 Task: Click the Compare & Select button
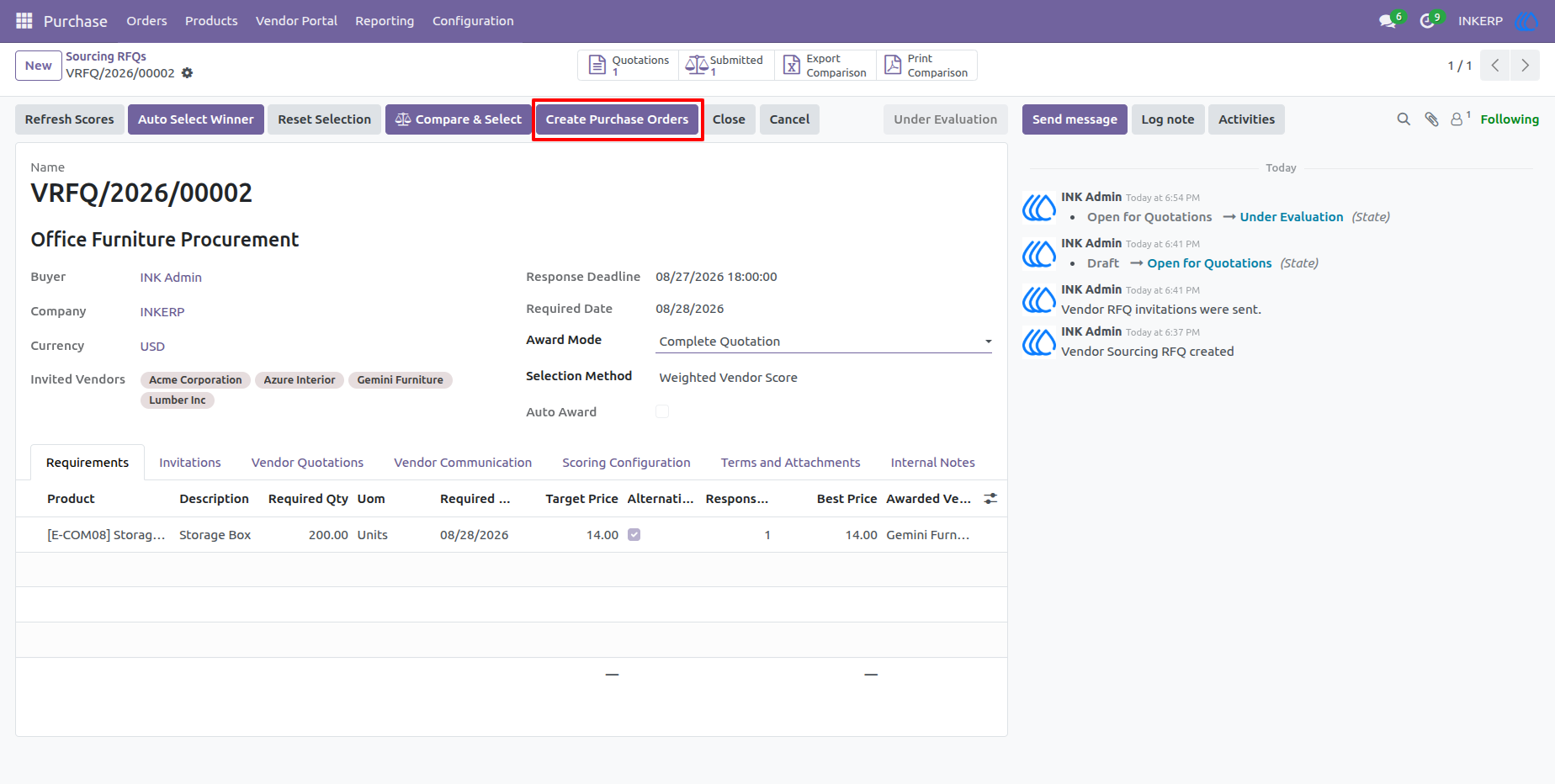coord(459,119)
